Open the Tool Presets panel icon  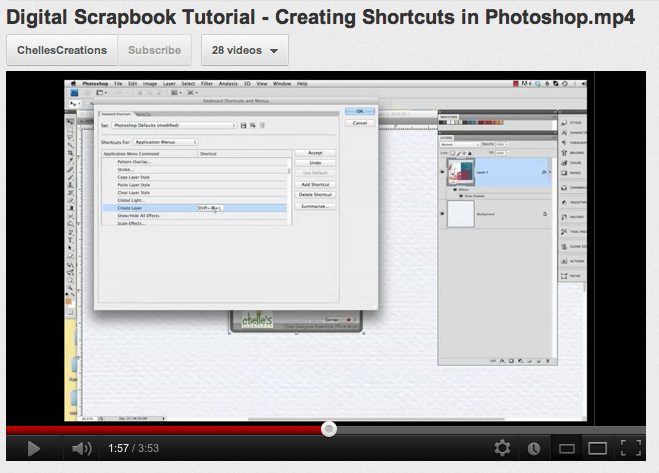point(564,232)
